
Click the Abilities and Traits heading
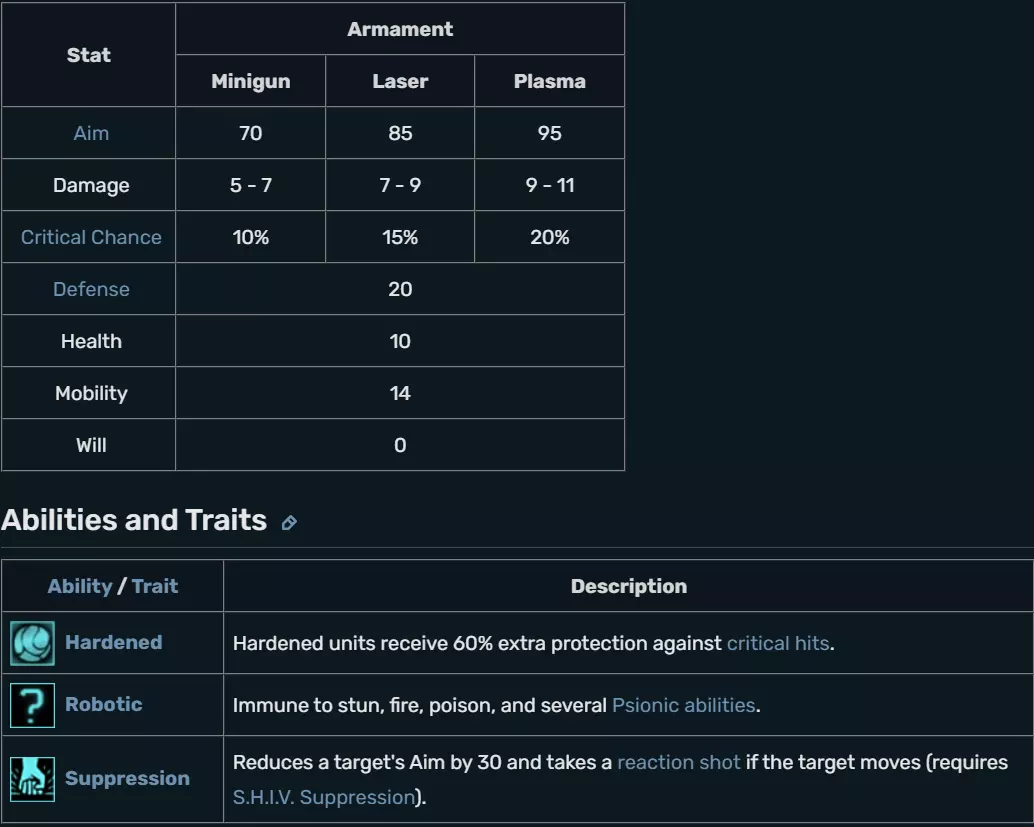[x=134, y=520]
